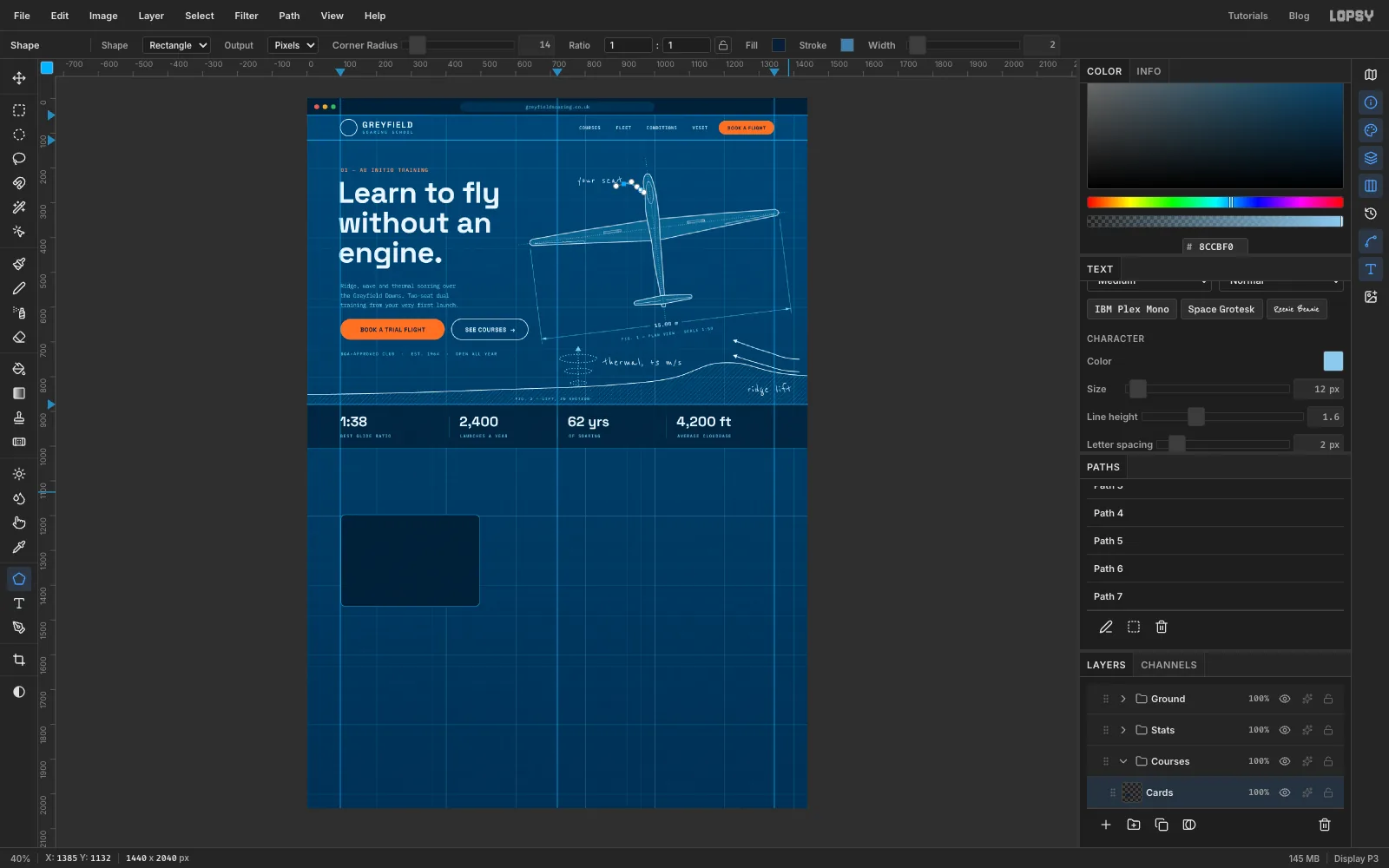The height and width of the screenshot is (868, 1389).
Task: Select the Text tool in toolbar
Action: click(19, 603)
